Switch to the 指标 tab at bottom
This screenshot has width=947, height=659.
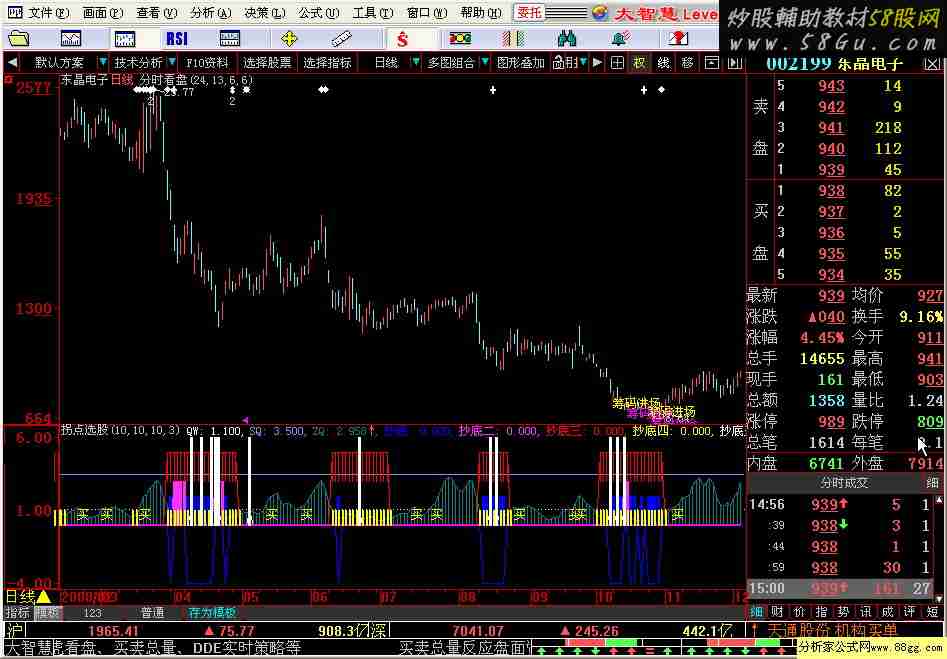tap(17, 612)
